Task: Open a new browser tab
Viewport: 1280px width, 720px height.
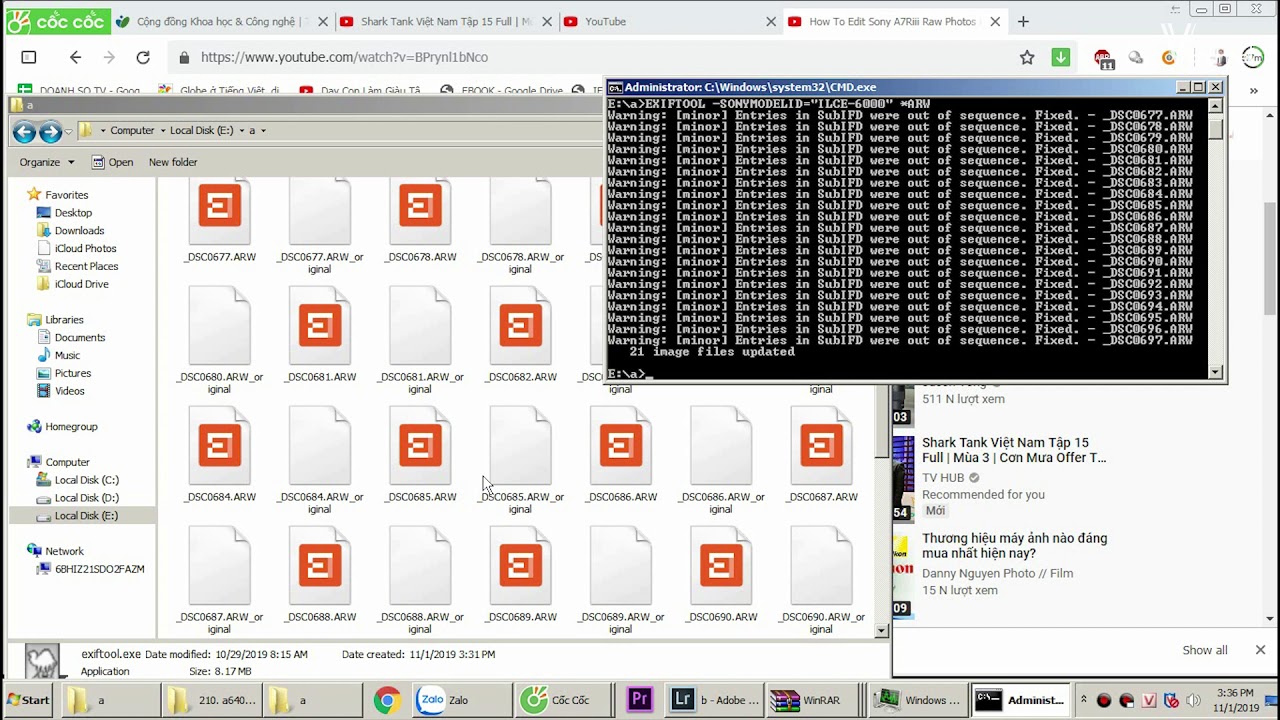Action: 1023,21
